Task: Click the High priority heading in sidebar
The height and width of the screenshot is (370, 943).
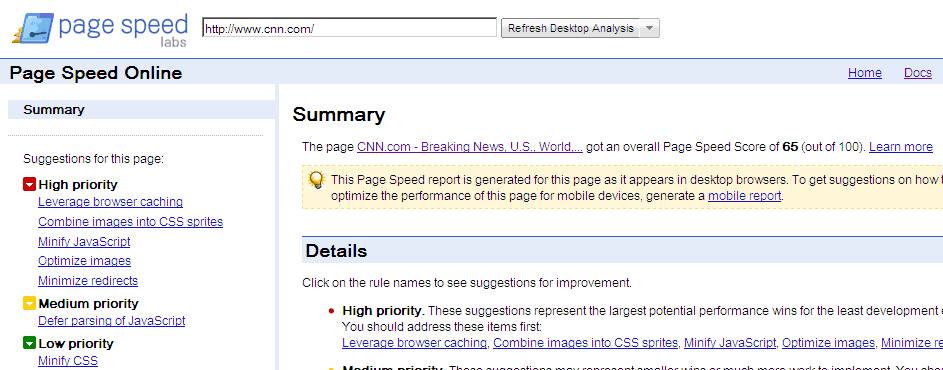Action: pos(78,185)
